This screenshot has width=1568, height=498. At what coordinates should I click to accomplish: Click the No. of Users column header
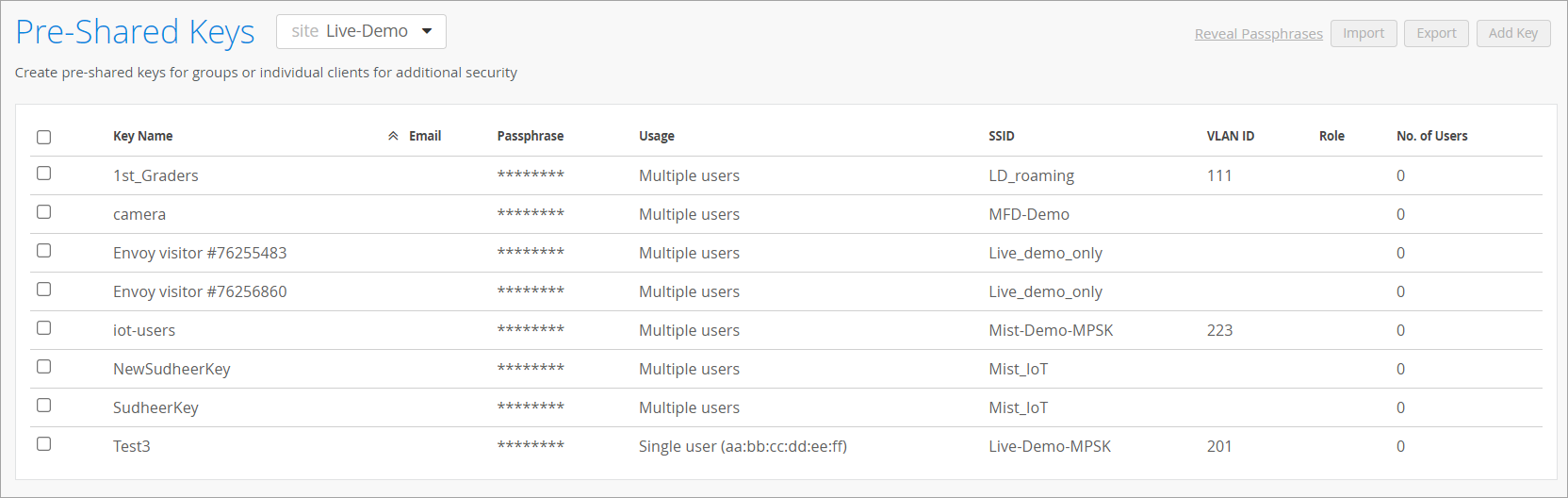pyautogui.click(x=1431, y=136)
